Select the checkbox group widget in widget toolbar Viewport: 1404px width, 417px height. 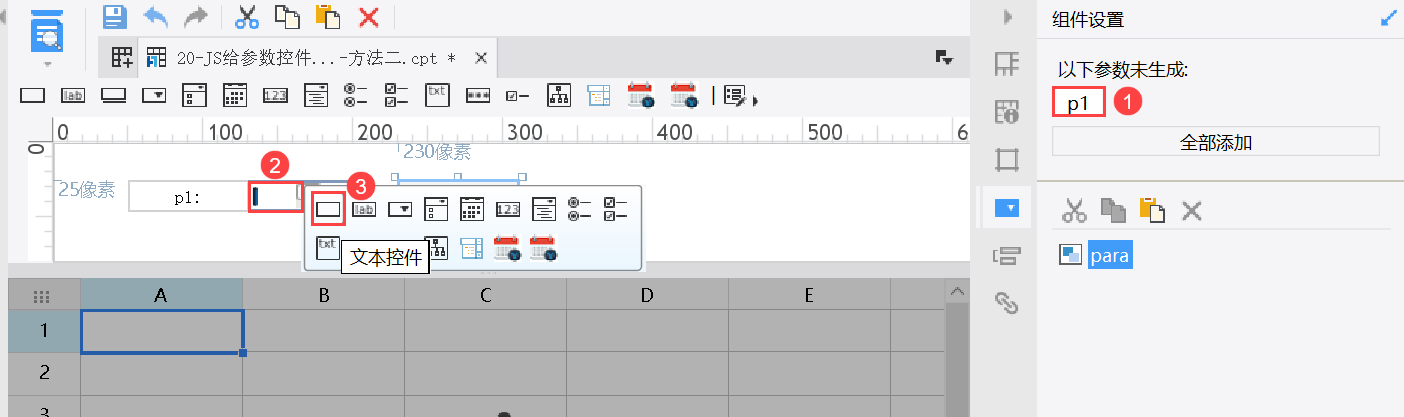pyautogui.click(x=397, y=96)
